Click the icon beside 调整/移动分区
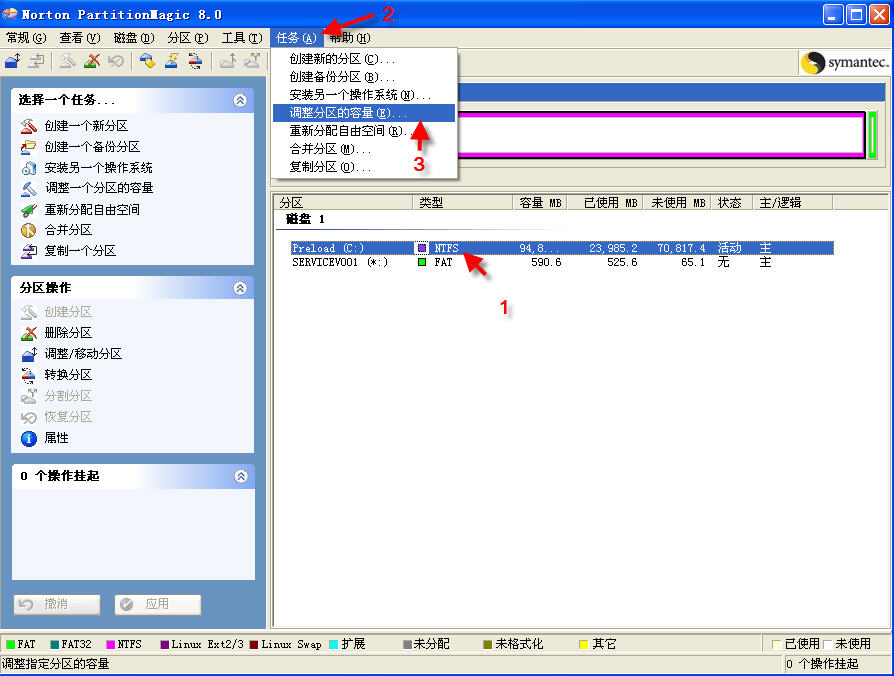This screenshot has width=894, height=676. (x=29, y=354)
